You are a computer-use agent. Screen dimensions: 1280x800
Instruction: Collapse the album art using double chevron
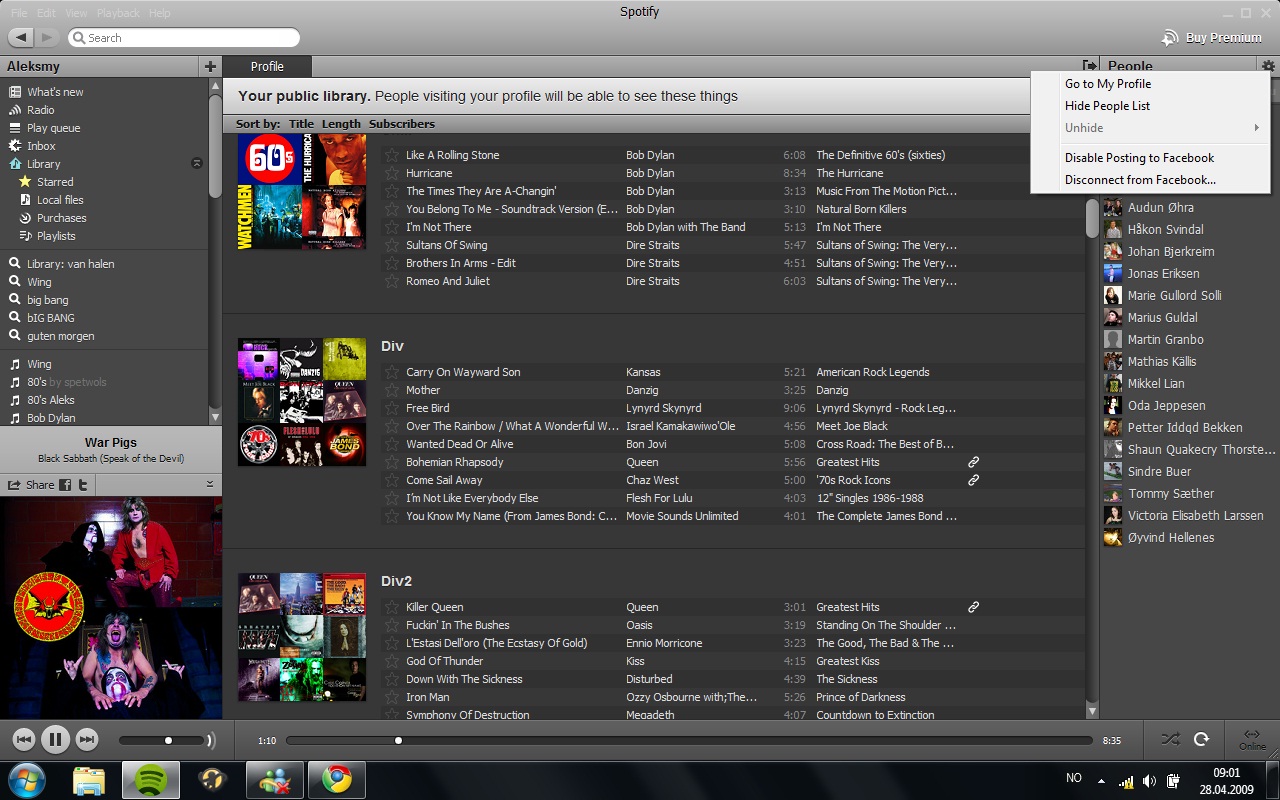point(210,484)
